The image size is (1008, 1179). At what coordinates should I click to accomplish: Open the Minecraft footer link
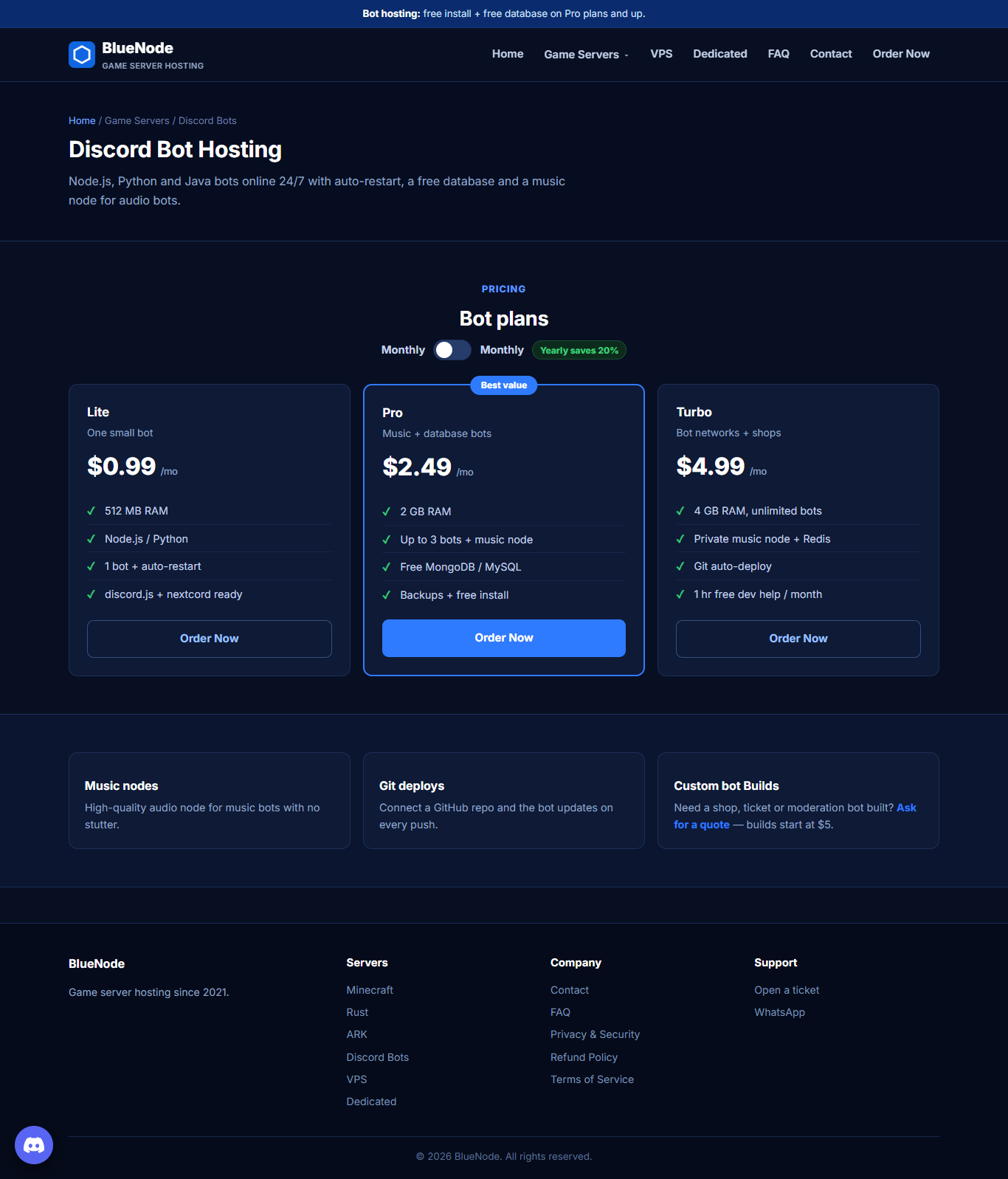coord(370,990)
